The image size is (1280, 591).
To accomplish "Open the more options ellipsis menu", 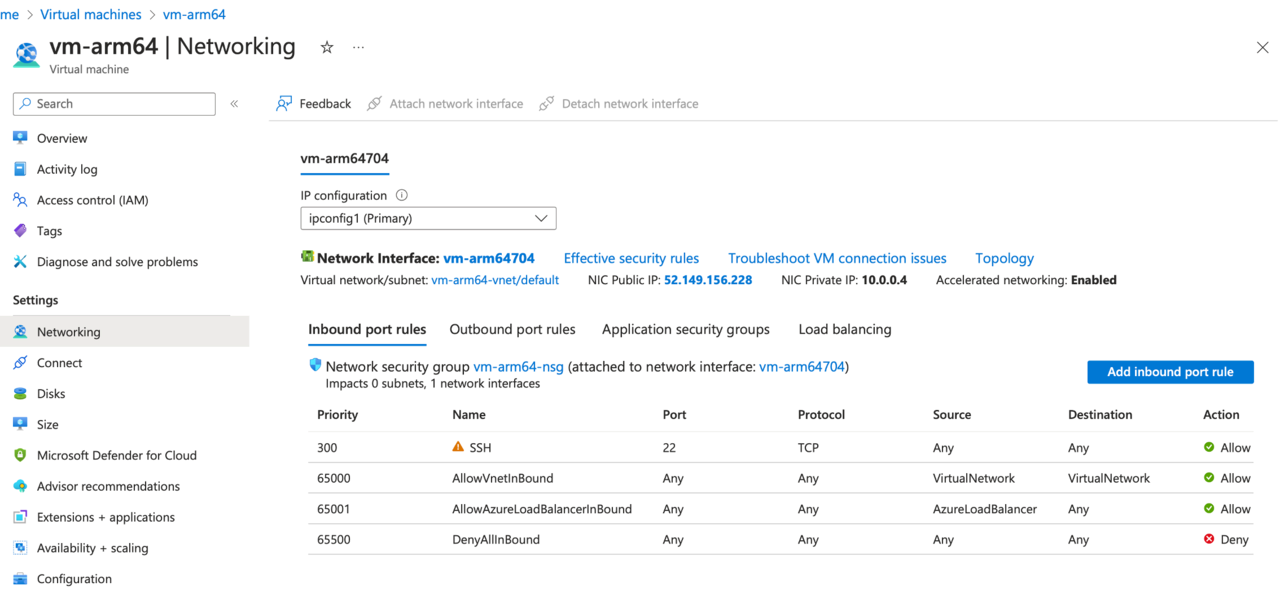I will tap(358, 47).
